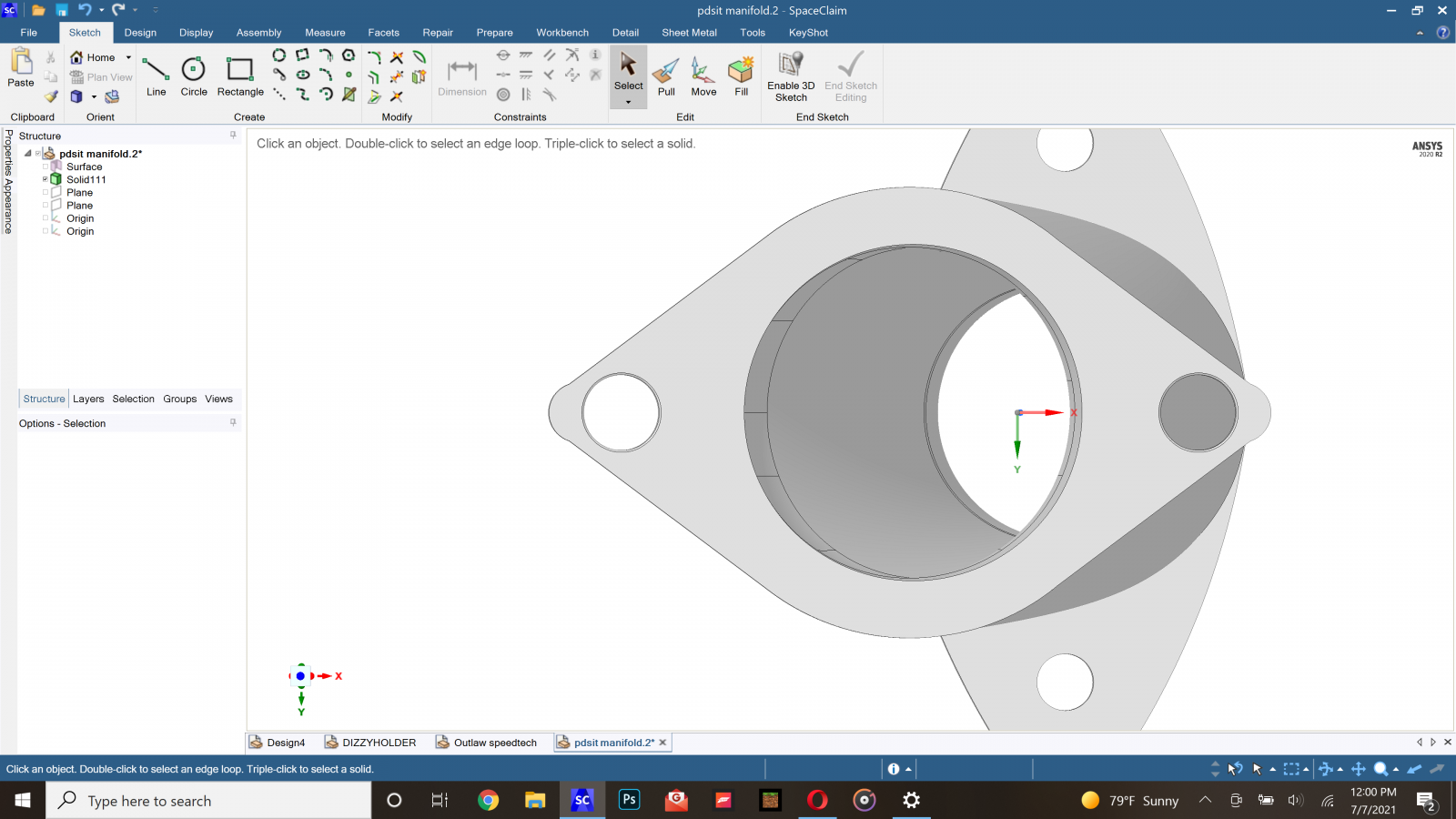Toggle checkbox for pdsit manifold.2 root
The width and height of the screenshot is (1456, 819).
pyautogui.click(x=37, y=154)
